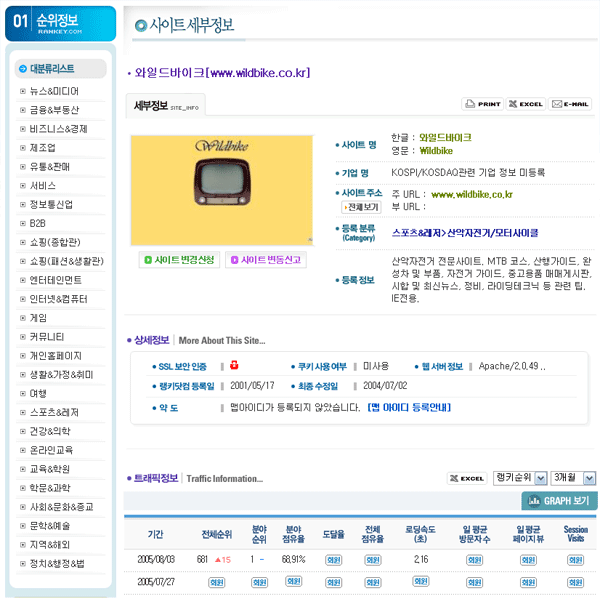This screenshot has width=600, height=599.
Task: Click the Wildbike site thumbnail
Action: [x=222, y=190]
